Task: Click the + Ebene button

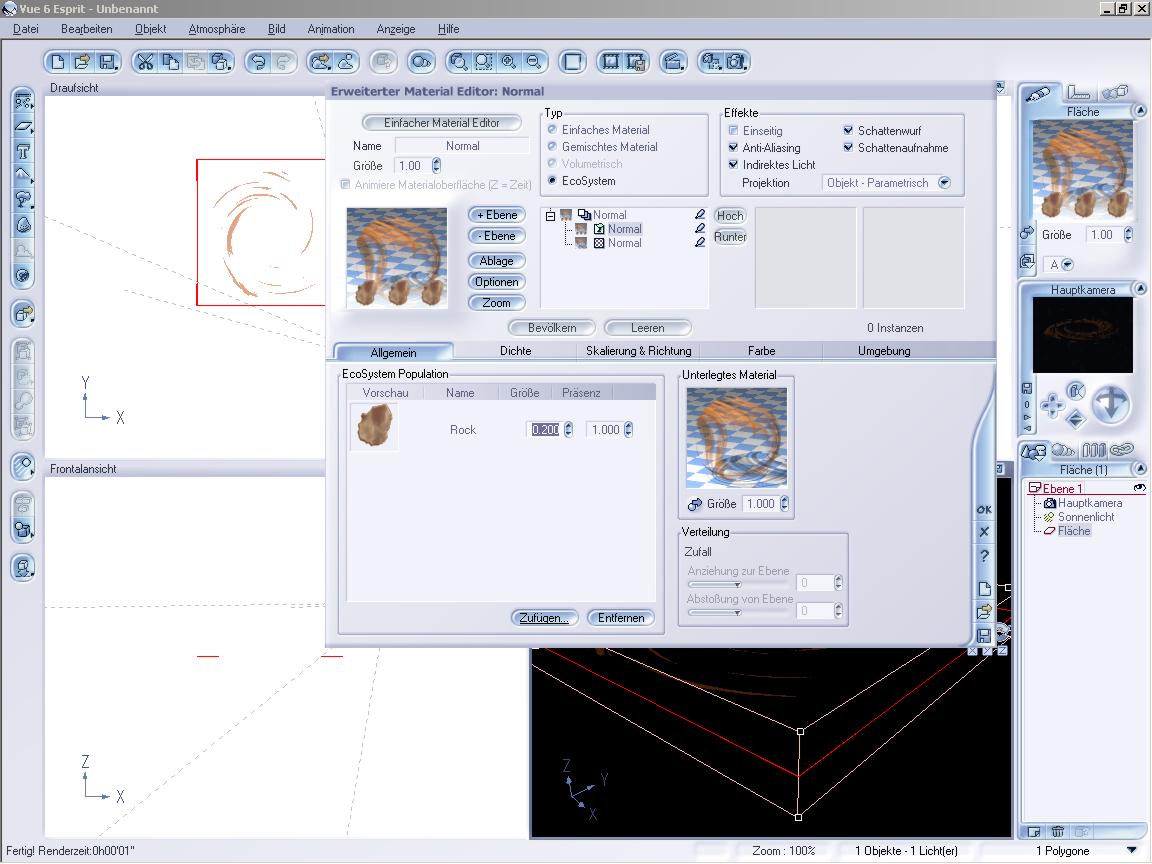Action: tap(497, 215)
